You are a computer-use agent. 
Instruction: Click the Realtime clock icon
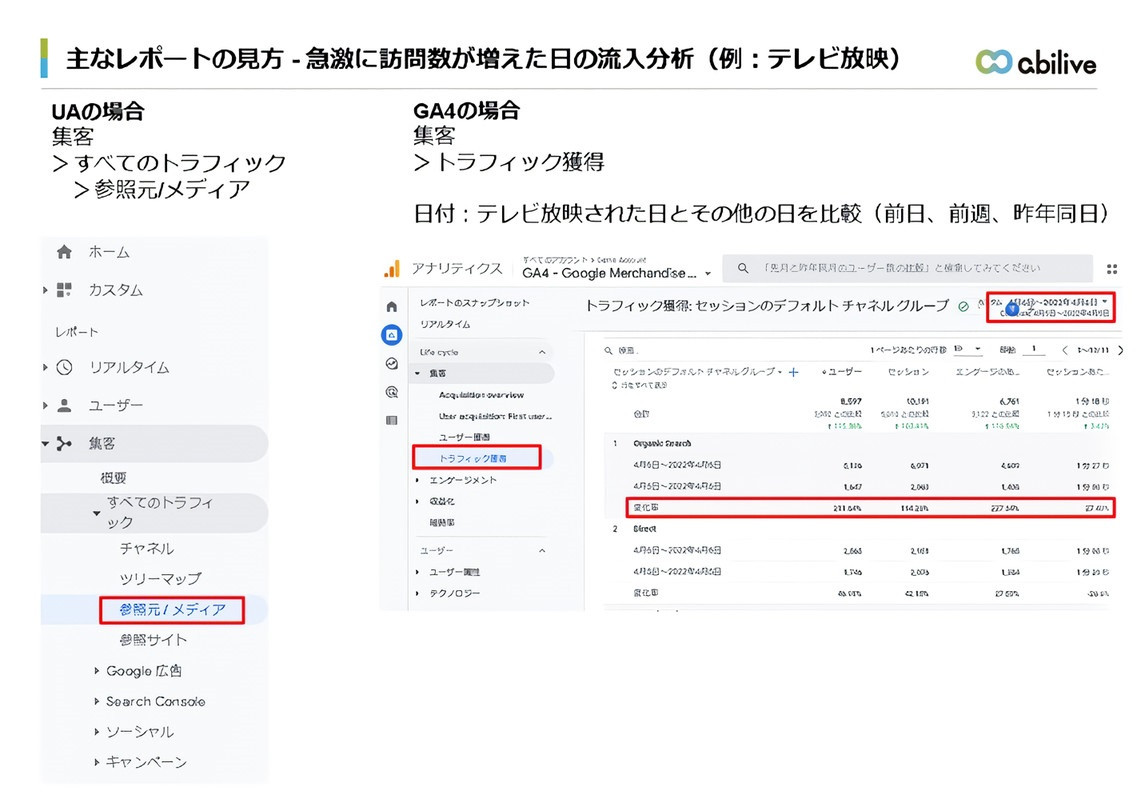[x=65, y=367]
